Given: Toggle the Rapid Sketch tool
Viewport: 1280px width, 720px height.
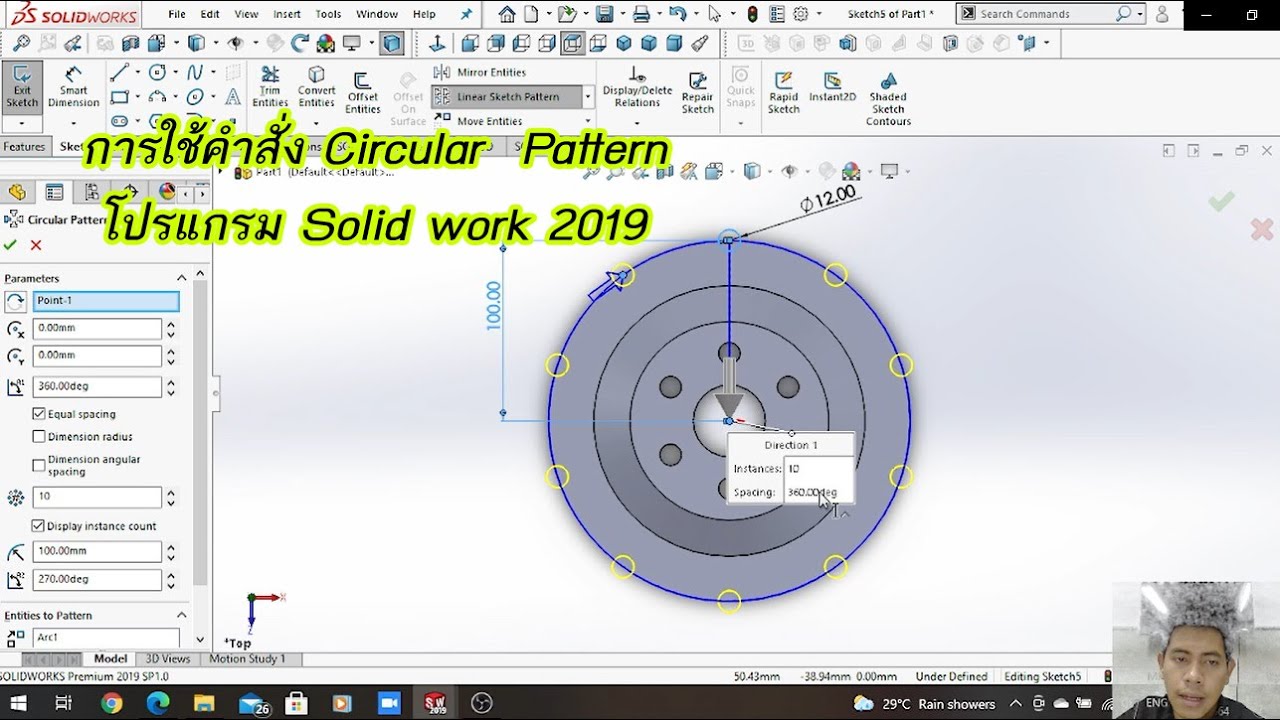Looking at the screenshot, I should (x=783, y=92).
